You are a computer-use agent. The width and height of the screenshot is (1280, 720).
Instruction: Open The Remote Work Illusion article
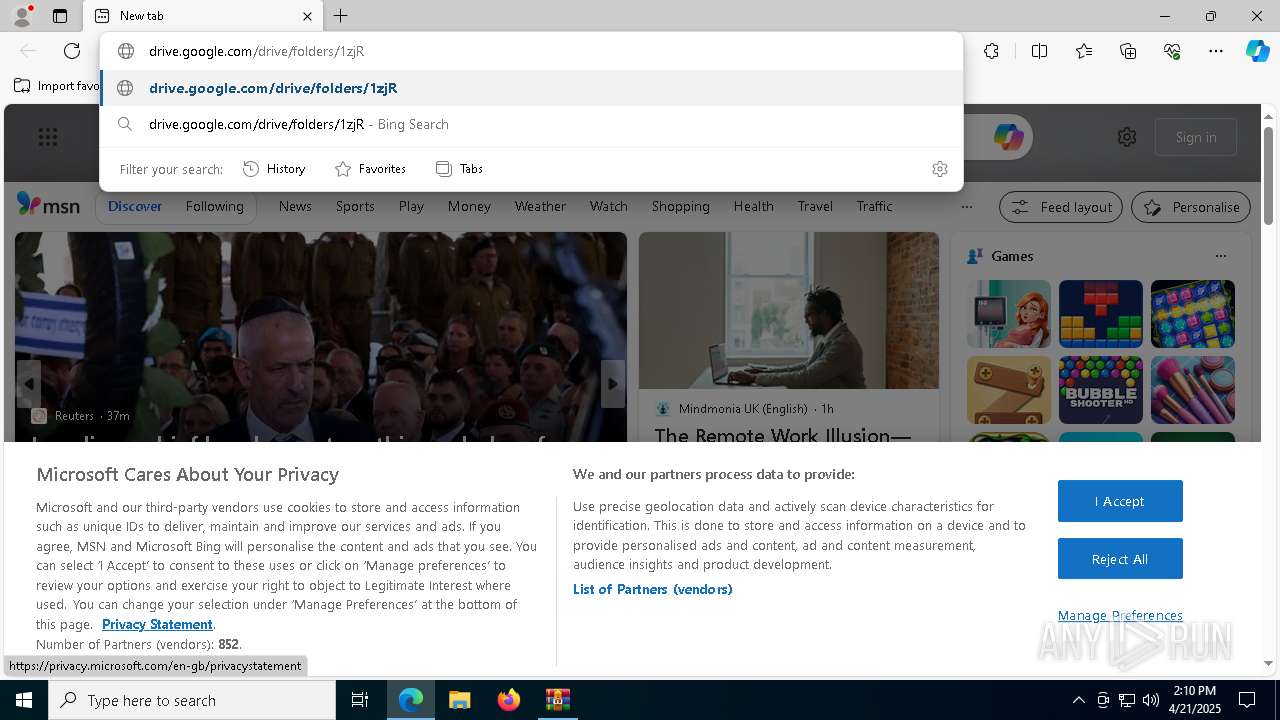pos(782,436)
